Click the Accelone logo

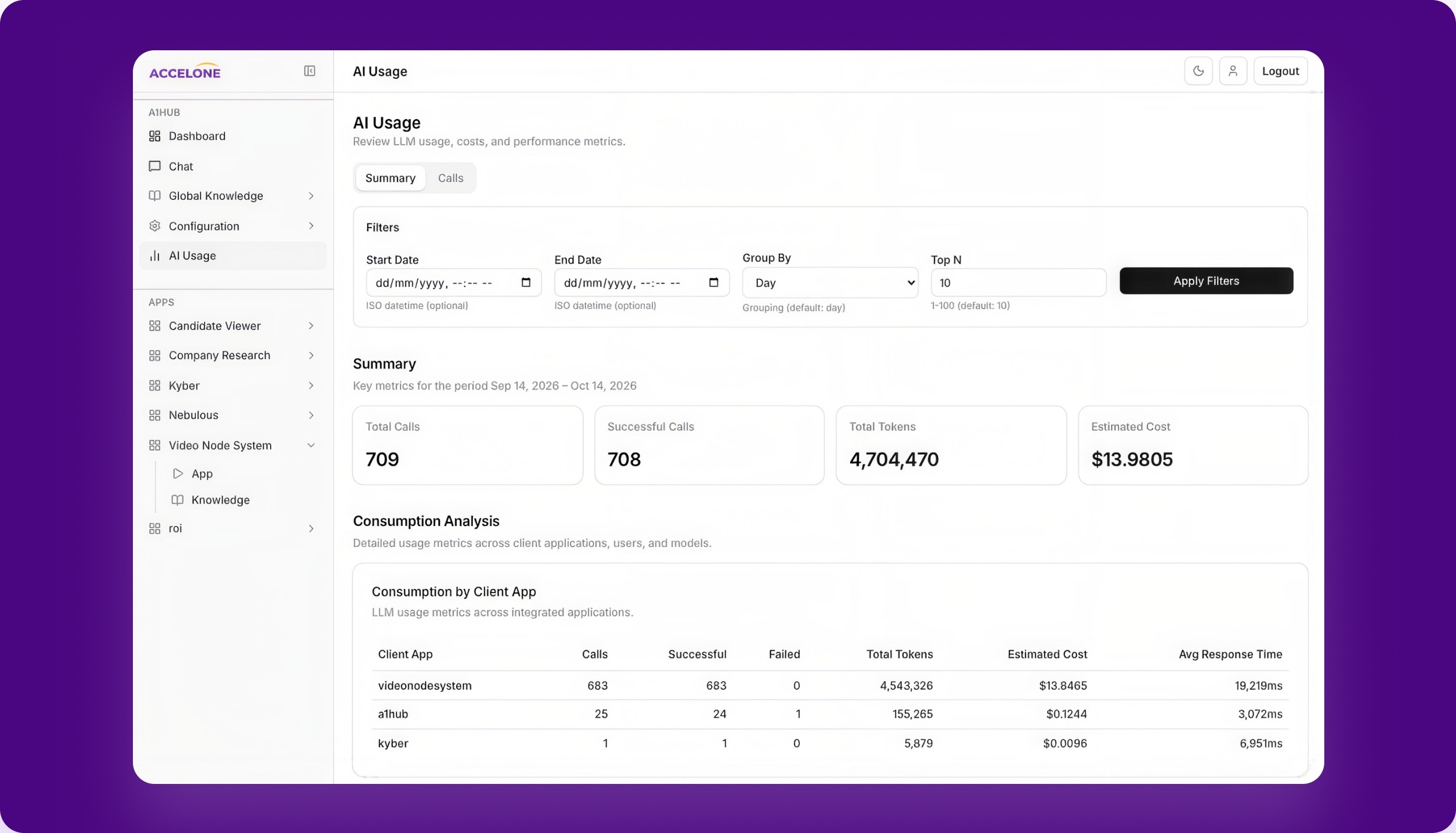click(185, 71)
